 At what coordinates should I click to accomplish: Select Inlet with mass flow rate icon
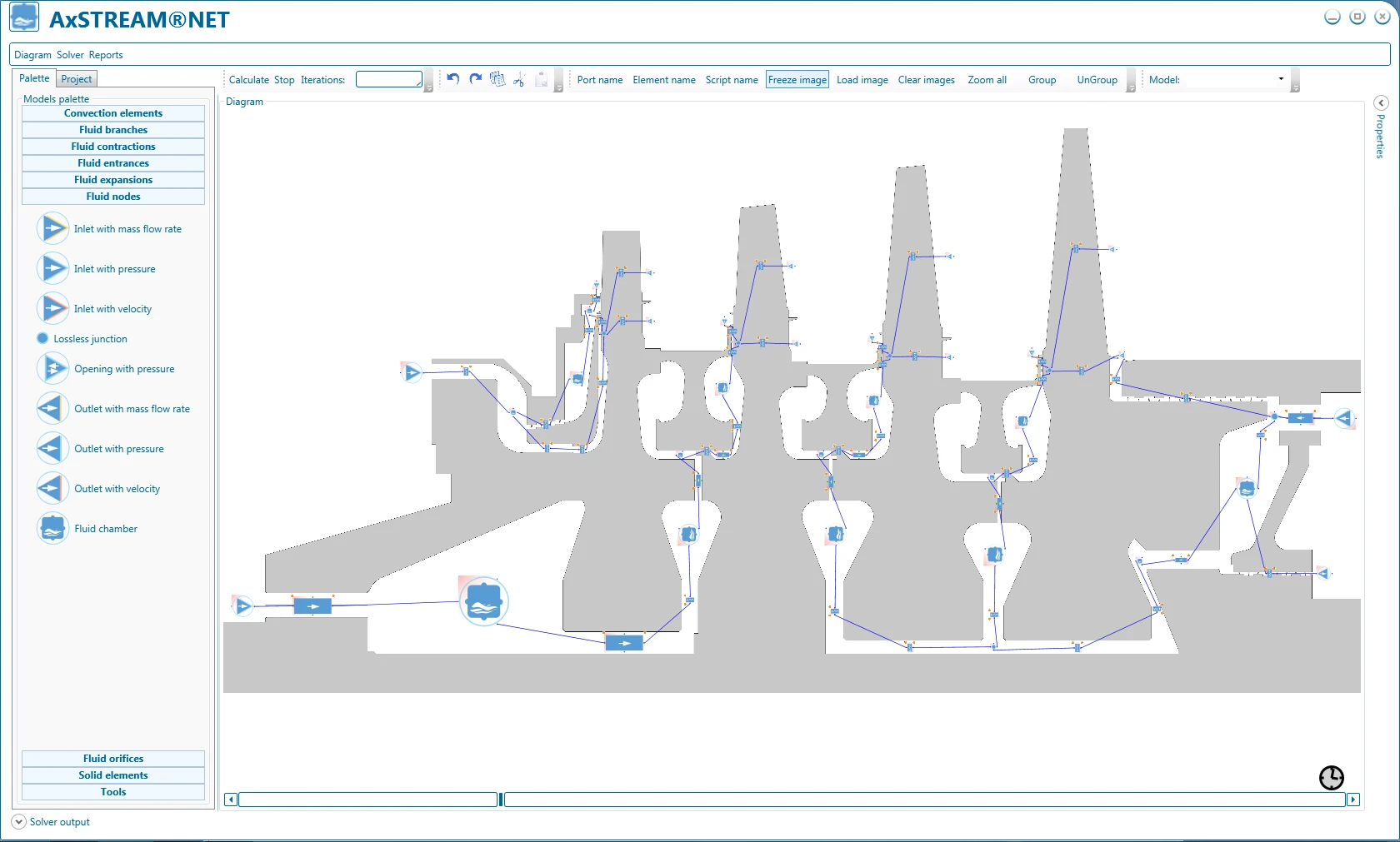tap(52, 228)
